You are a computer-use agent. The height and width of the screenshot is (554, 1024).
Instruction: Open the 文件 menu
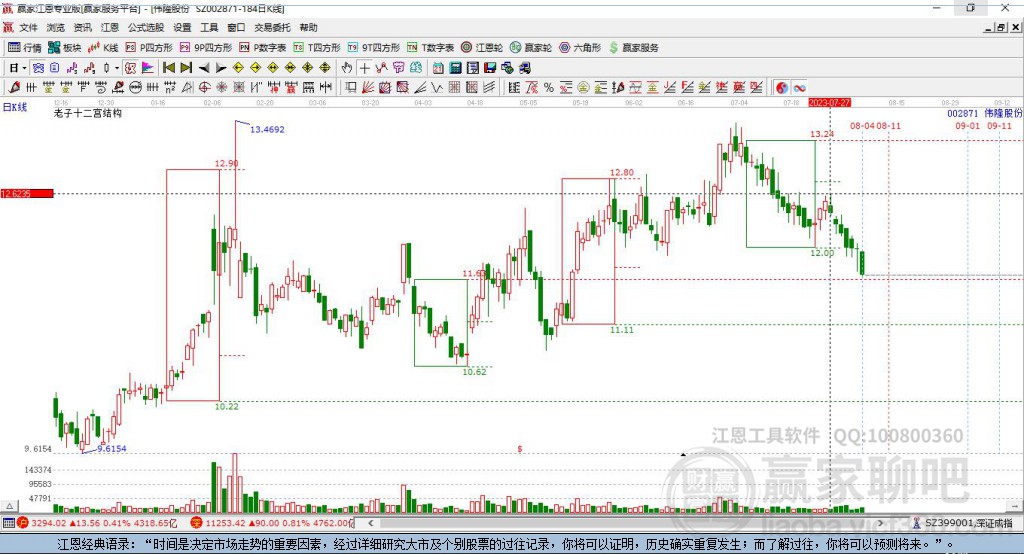coord(28,27)
